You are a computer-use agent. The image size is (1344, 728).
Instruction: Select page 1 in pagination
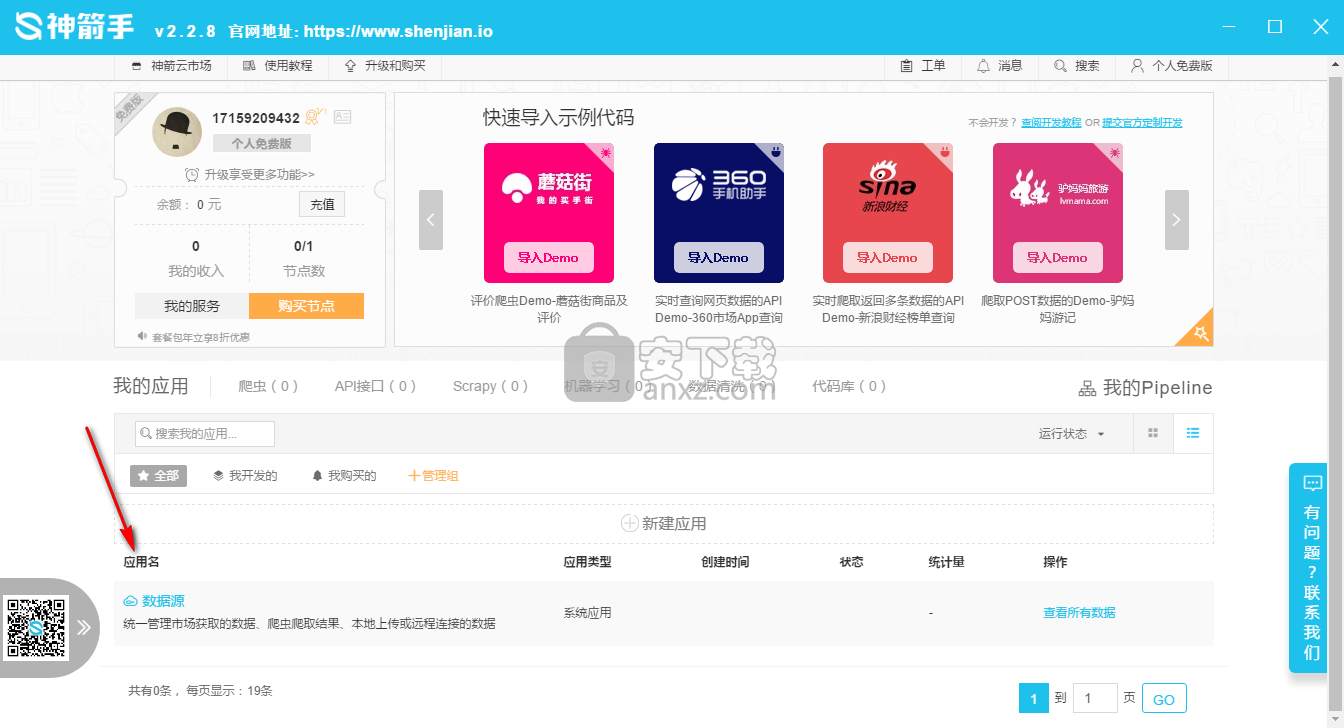(x=1034, y=698)
